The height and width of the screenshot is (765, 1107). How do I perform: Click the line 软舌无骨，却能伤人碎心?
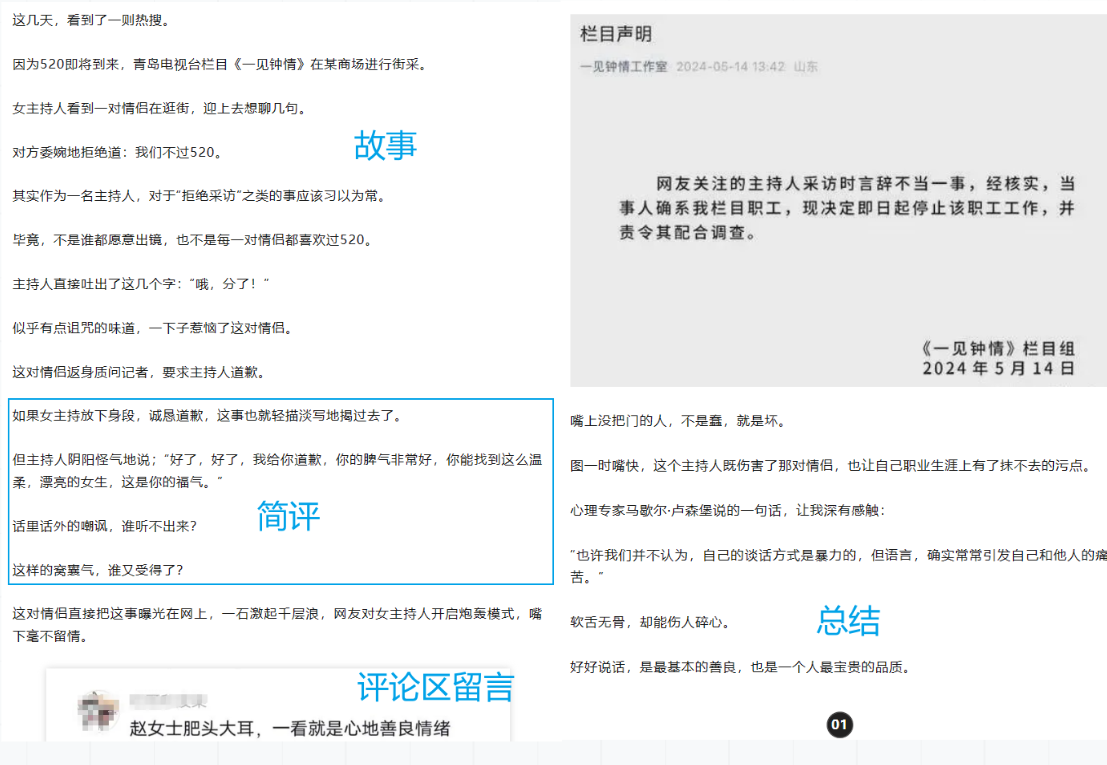(x=650, y=622)
